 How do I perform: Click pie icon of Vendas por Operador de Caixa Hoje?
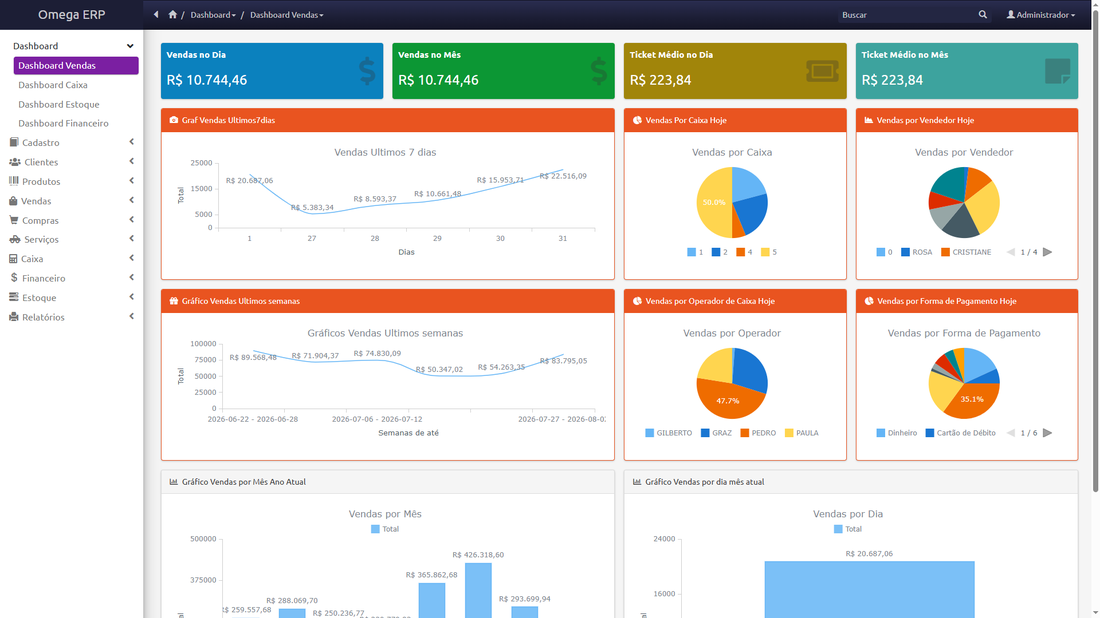pyautogui.click(x=638, y=301)
